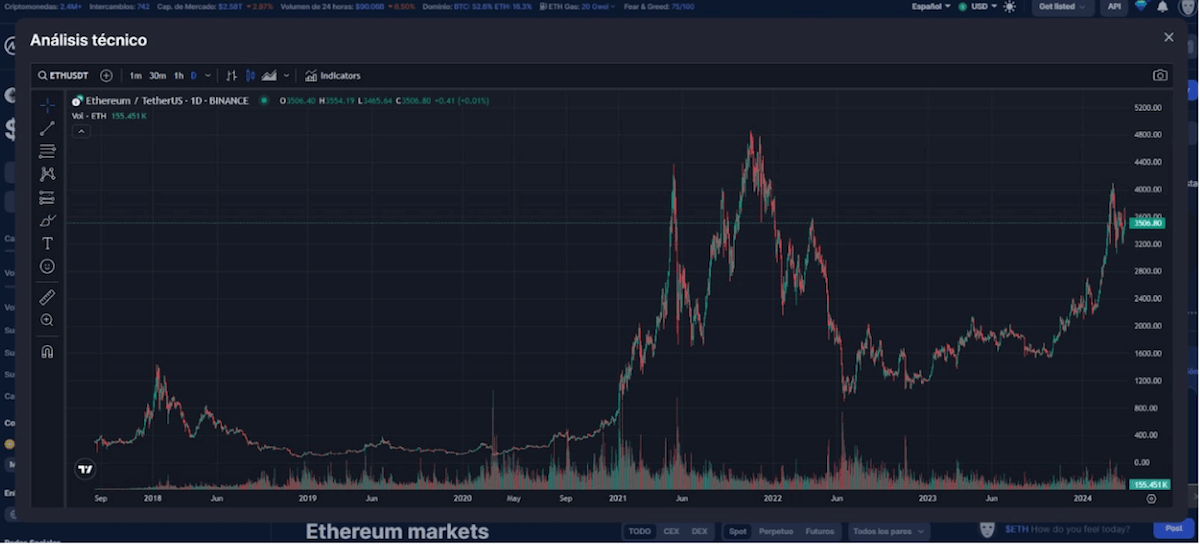Click the 3506.80 current price label
The width and height of the screenshot is (1200, 544).
1147,223
